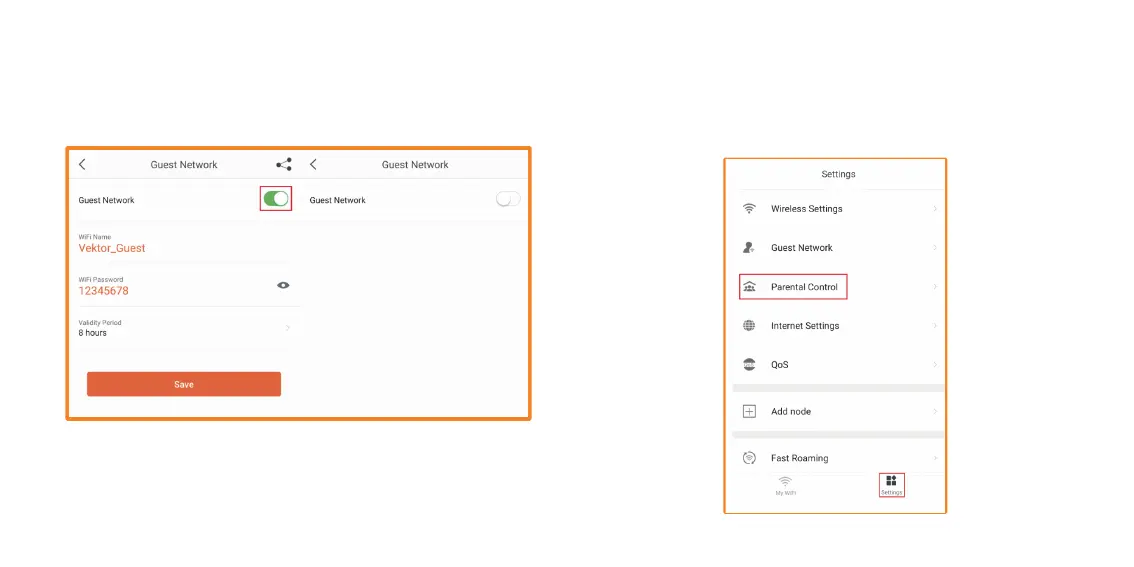Enable the disabled Guest Network switch
The height and width of the screenshot is (567, 1134).
click(508, 200)
